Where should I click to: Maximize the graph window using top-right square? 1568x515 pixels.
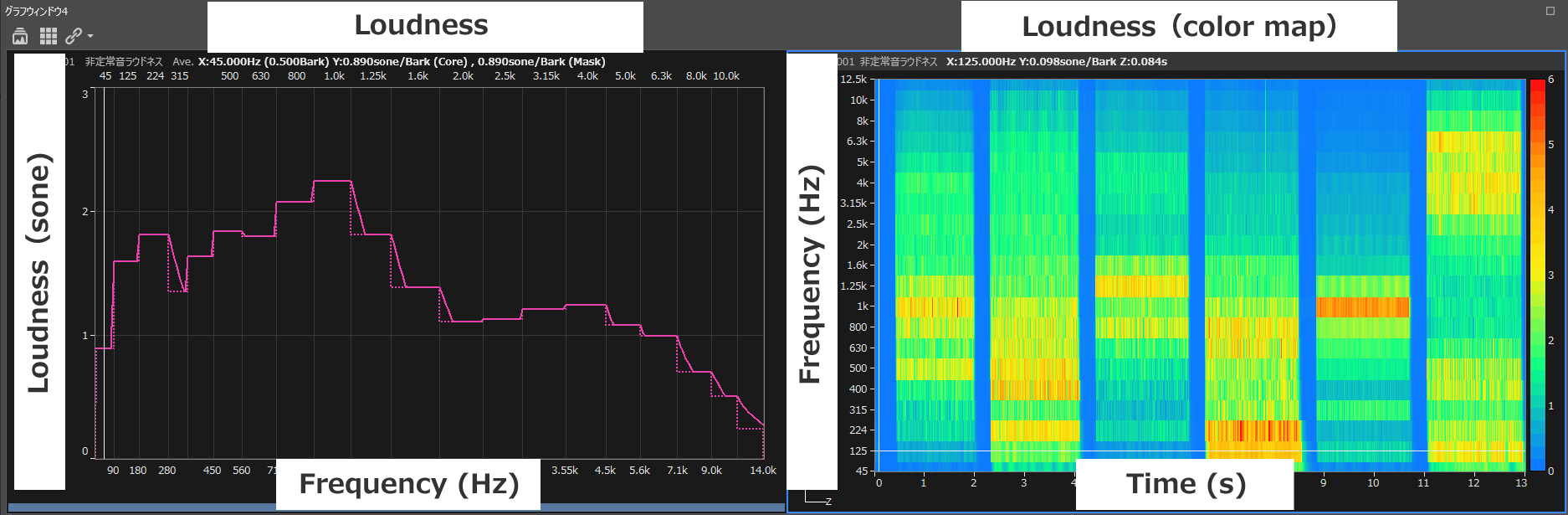(1550, 11)
